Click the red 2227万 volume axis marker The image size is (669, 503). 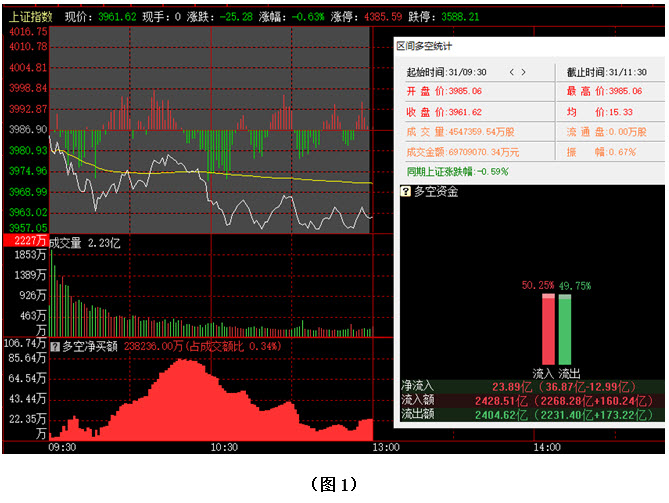pos(25,241)
